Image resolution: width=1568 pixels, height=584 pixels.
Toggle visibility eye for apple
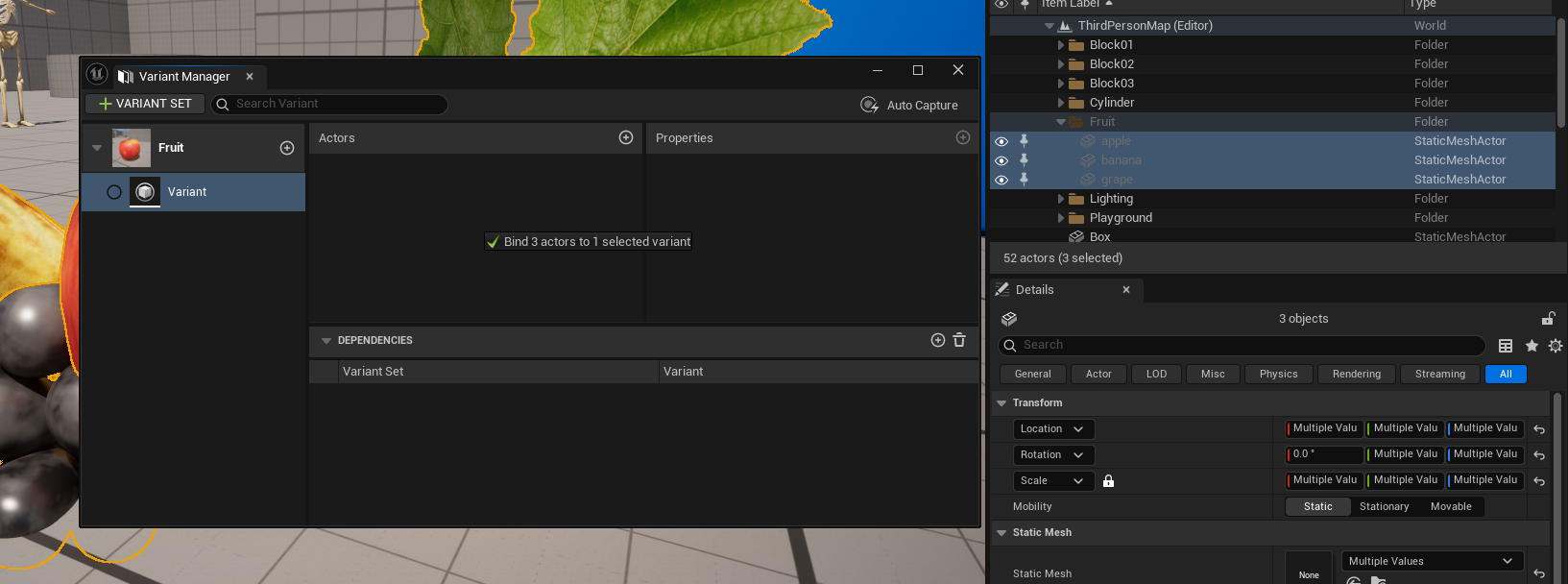point(1001,141)
